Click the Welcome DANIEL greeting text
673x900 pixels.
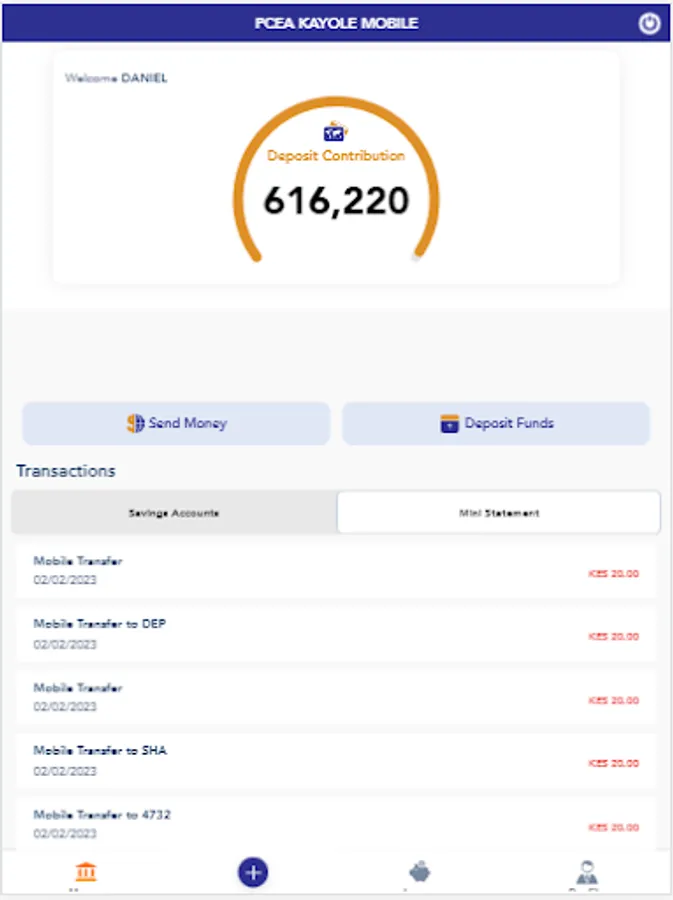[116, 78]
